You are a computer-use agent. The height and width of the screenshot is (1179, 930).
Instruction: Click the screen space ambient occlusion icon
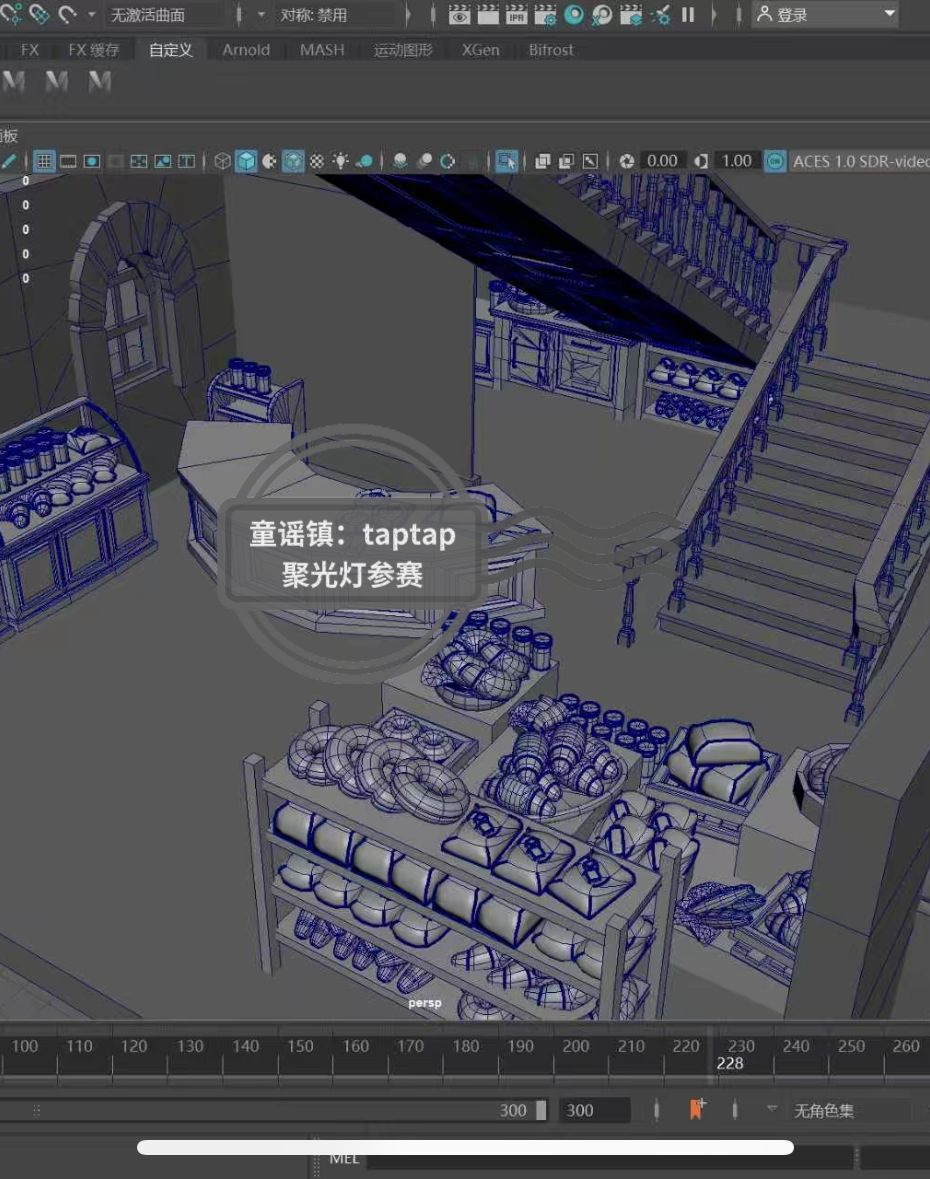(400, 161)
